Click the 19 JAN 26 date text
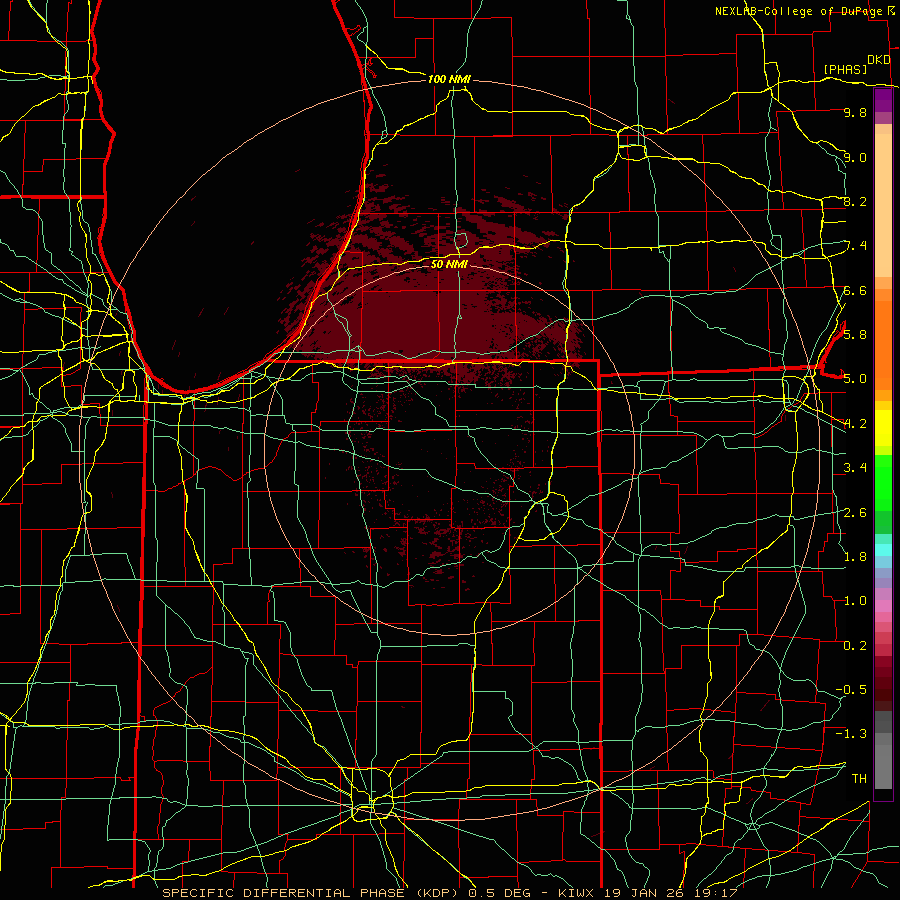Viewport: 900px width, 900px height. pos(645,893)
